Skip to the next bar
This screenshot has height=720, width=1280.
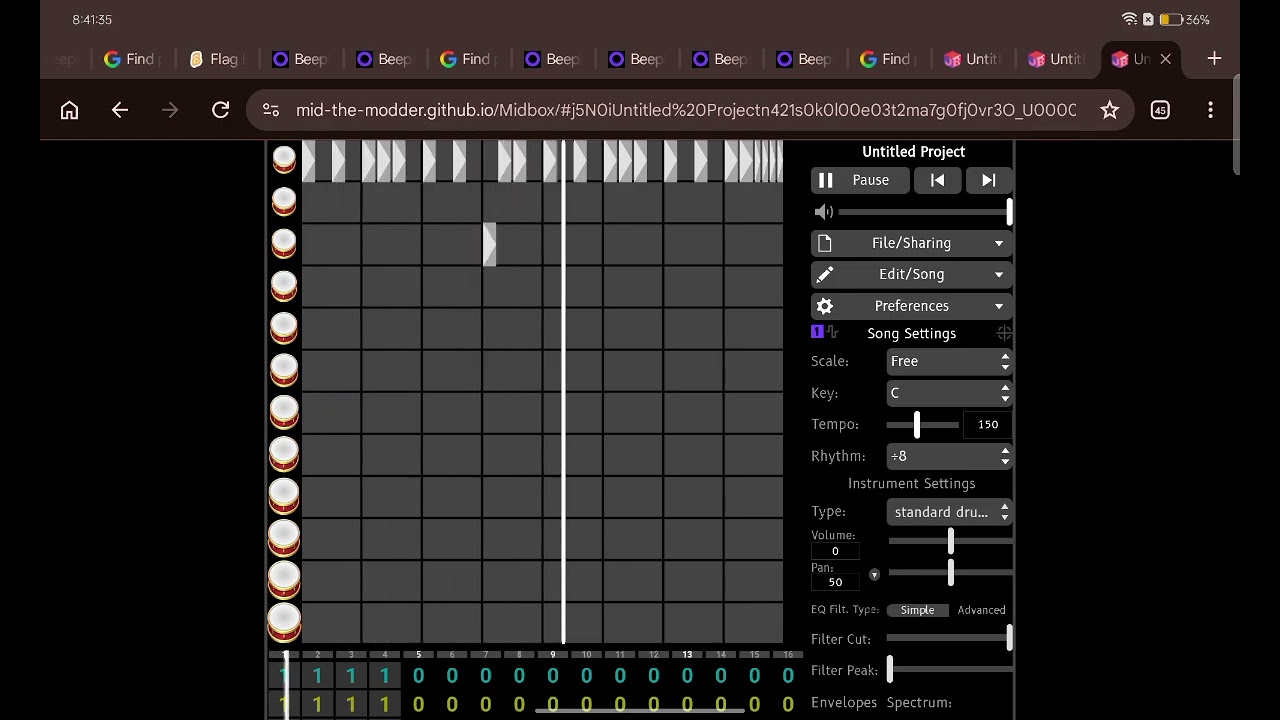pyautogui.click(x=988, y=180)
